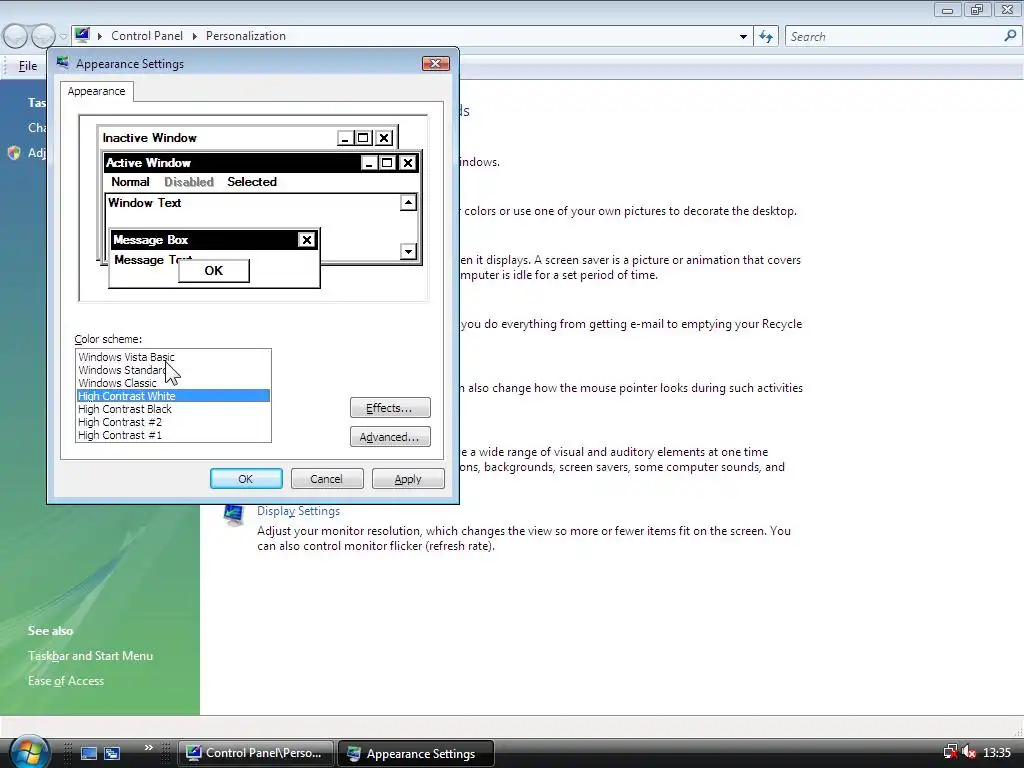Screen dimensions: 1024x768
Task: Click preview Message Box close X
Action: click(306, 240)
